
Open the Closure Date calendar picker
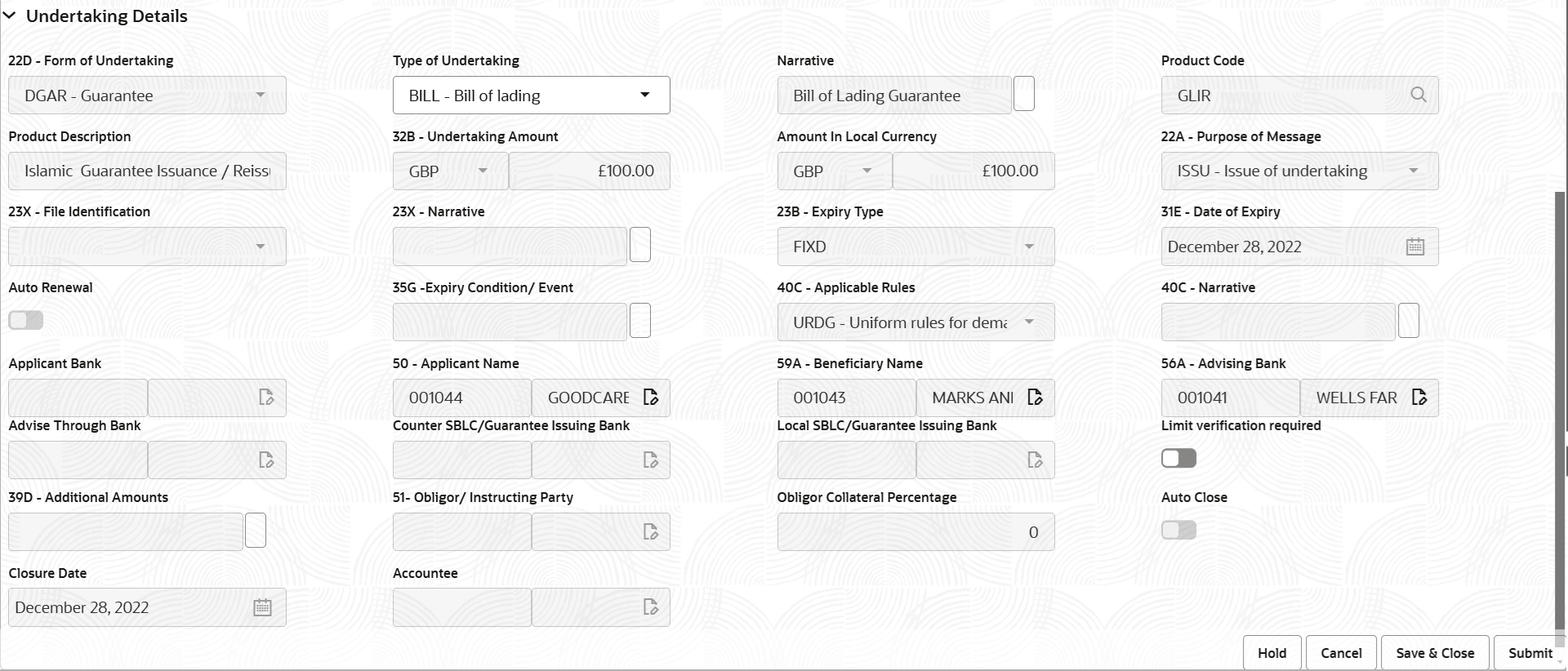pos(262,607)
